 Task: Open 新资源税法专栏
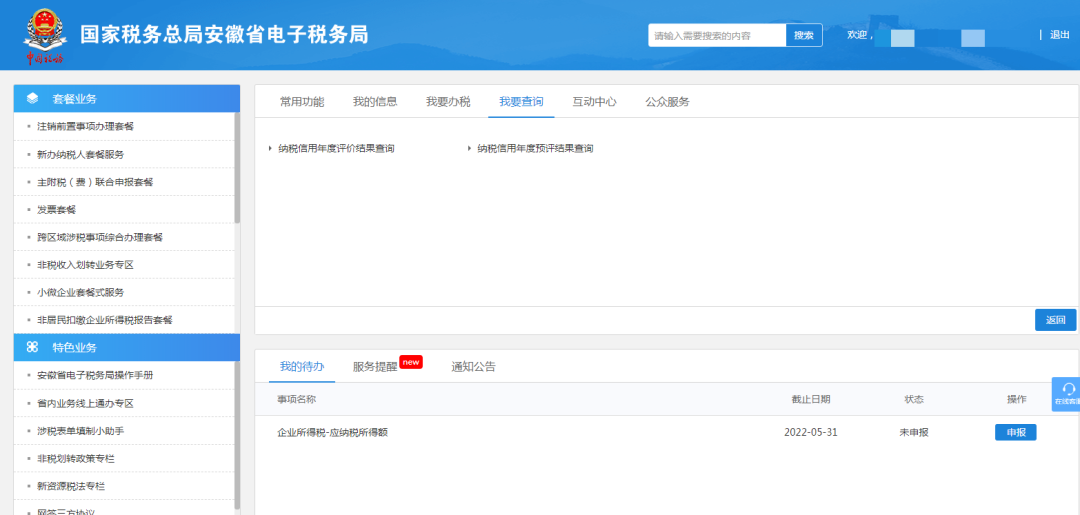[71, 485]
